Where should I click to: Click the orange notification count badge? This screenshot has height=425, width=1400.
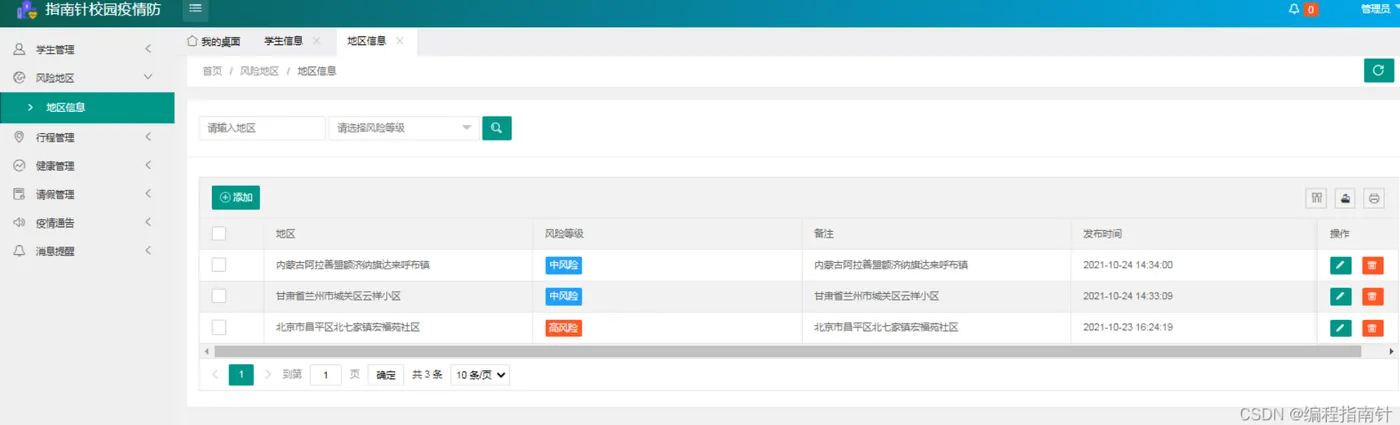coord(1311,10)
